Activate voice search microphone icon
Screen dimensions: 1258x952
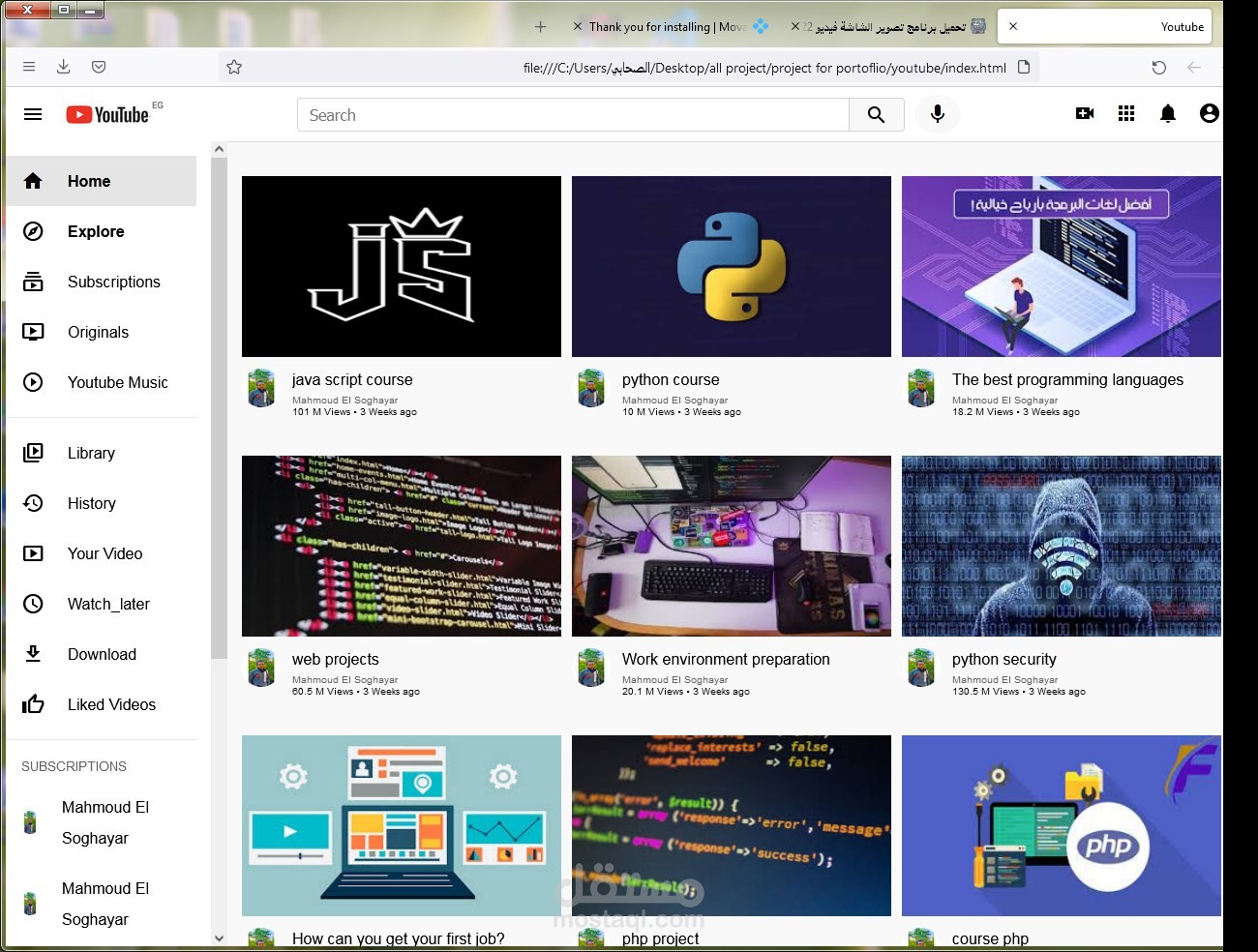[937, 114]
